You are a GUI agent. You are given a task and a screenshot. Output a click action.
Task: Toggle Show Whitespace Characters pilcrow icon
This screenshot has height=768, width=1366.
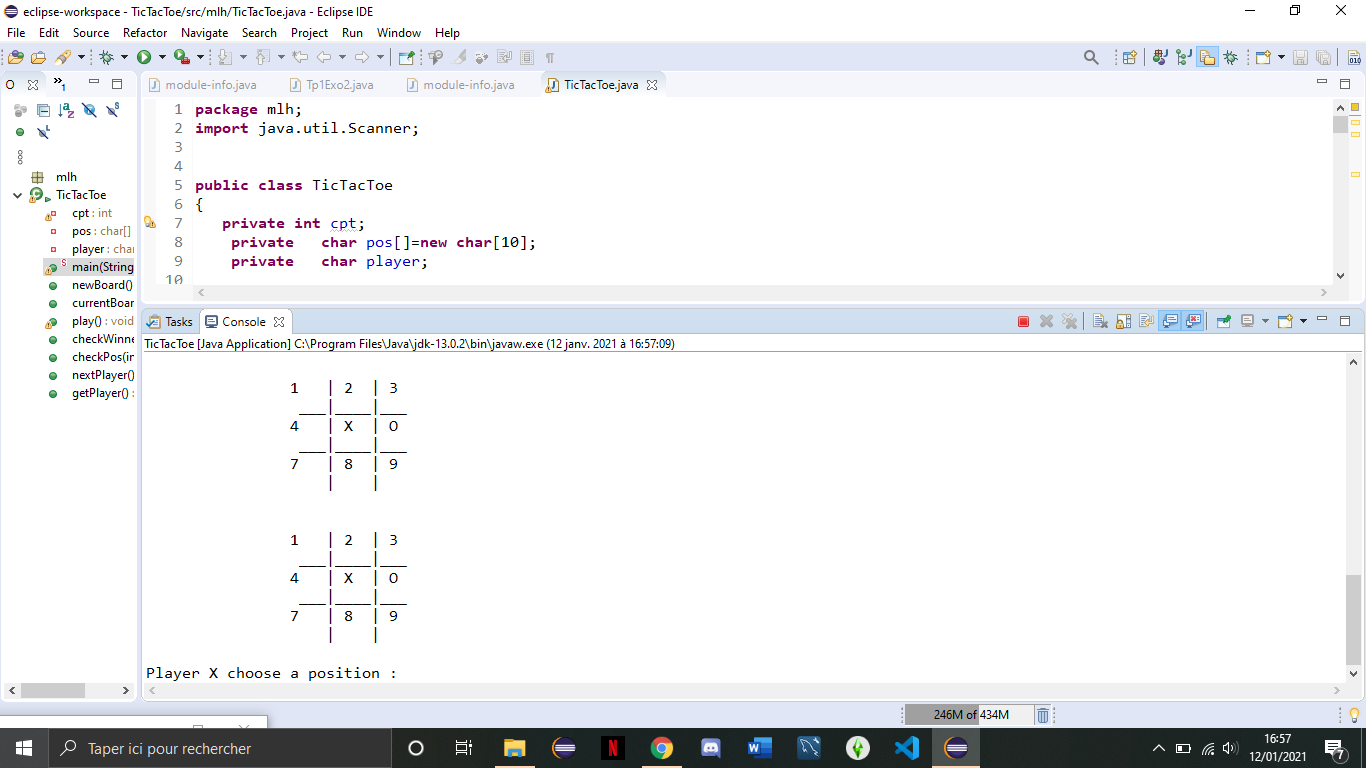550,58
